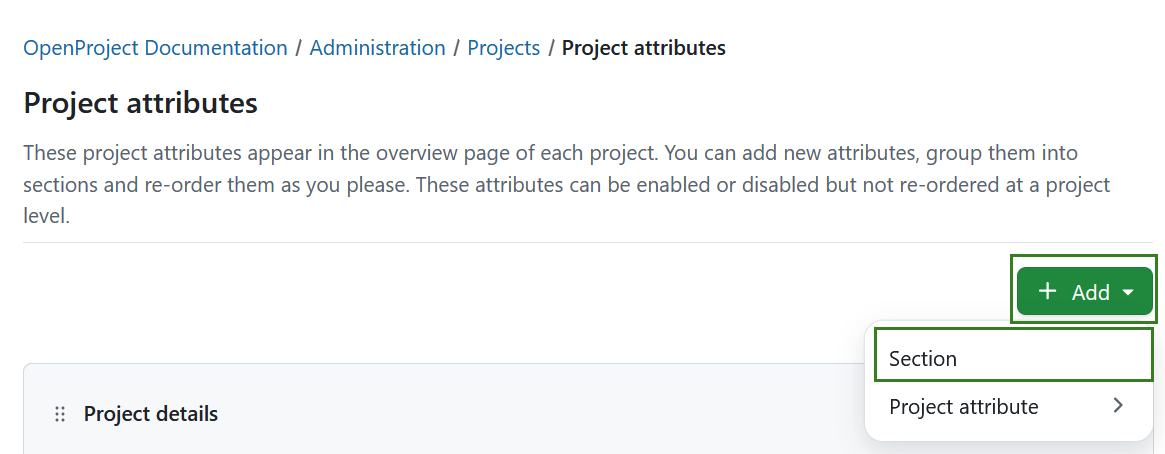Viewport: 1165px width, 454px height.
Task: Select the Project details section title
Action: click(150, 414)
